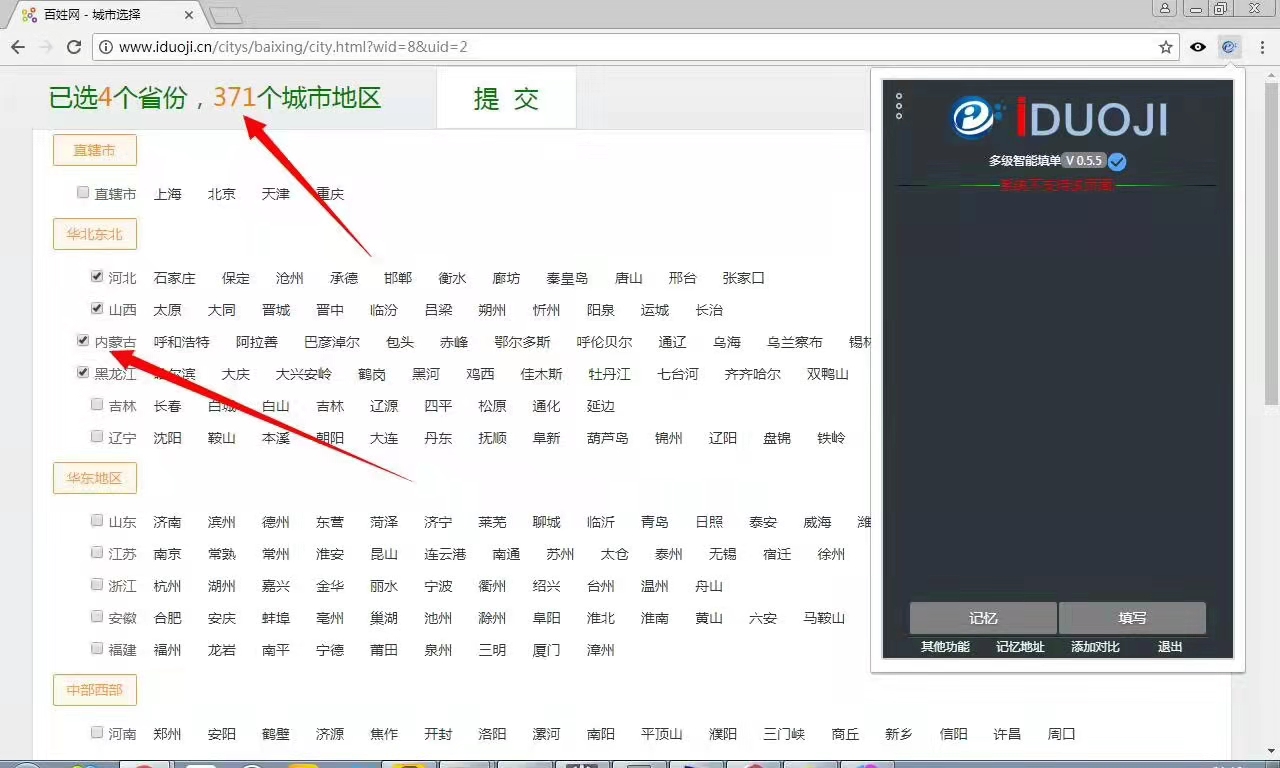Select the 江苏 province checkbox

(97, 552)
